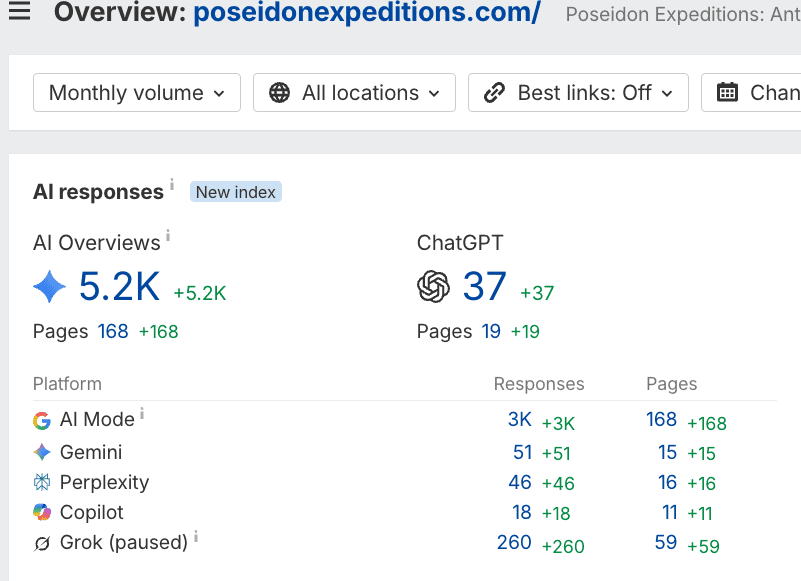Click the Copilot logo icon
Screen dimensions: 801x581
click(42, 512)
